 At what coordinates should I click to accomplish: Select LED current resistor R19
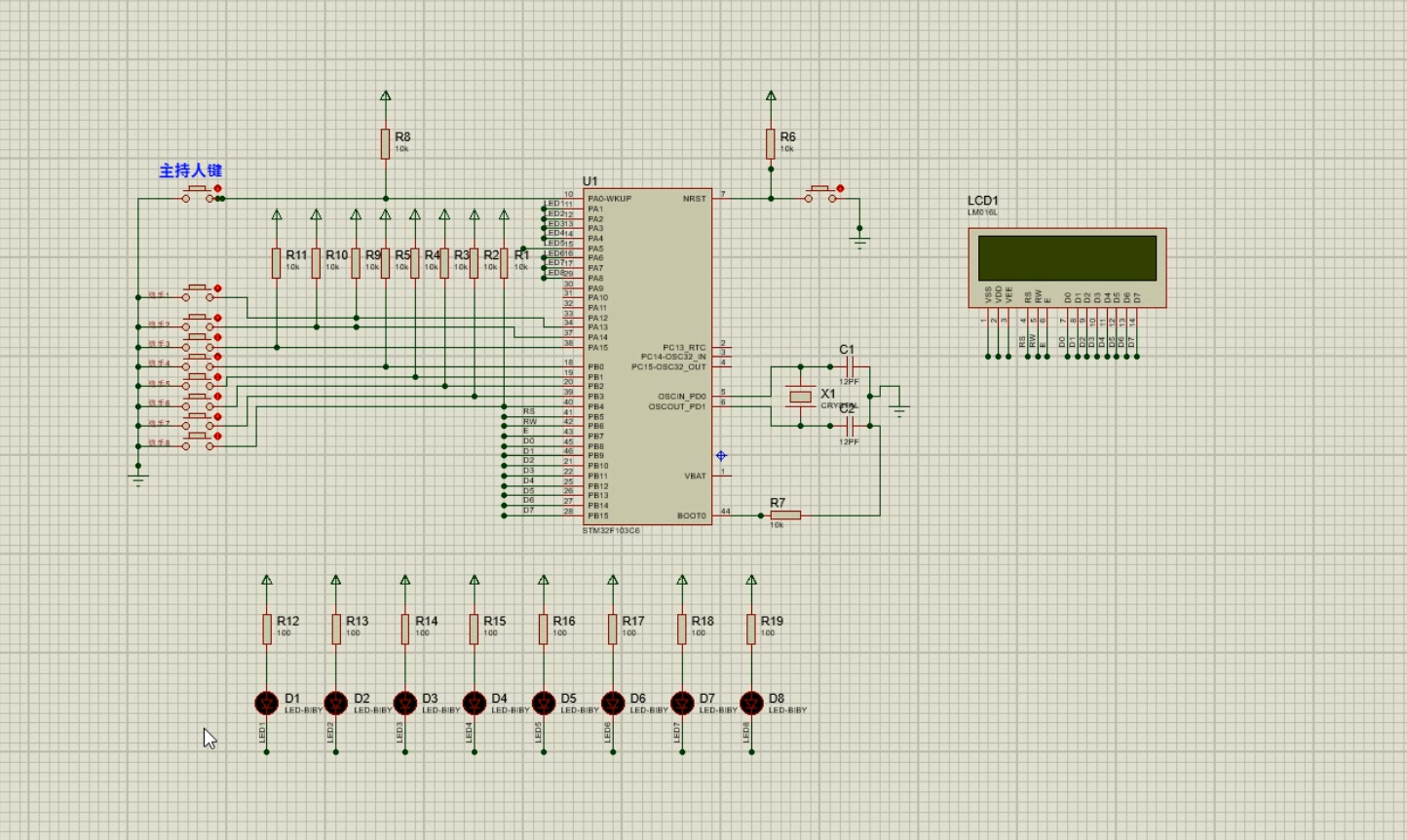tap(751, 629)
